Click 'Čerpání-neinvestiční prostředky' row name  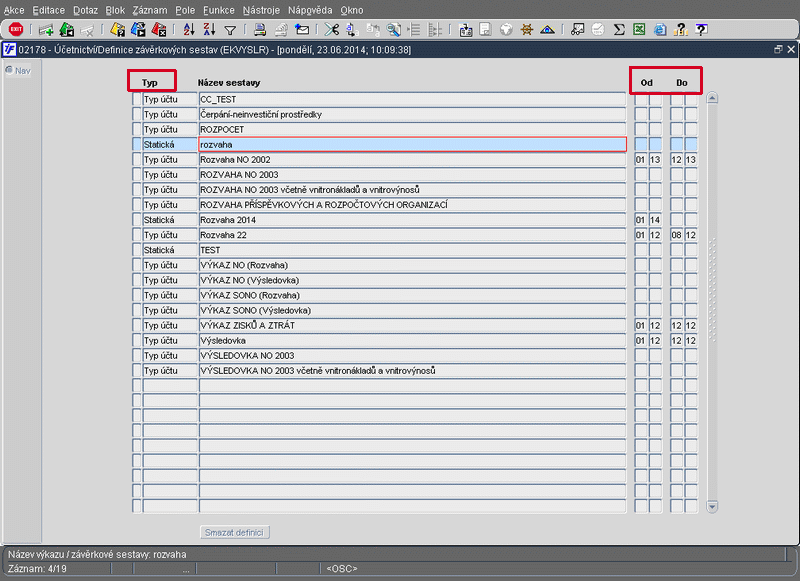click(x=412, y=115)
